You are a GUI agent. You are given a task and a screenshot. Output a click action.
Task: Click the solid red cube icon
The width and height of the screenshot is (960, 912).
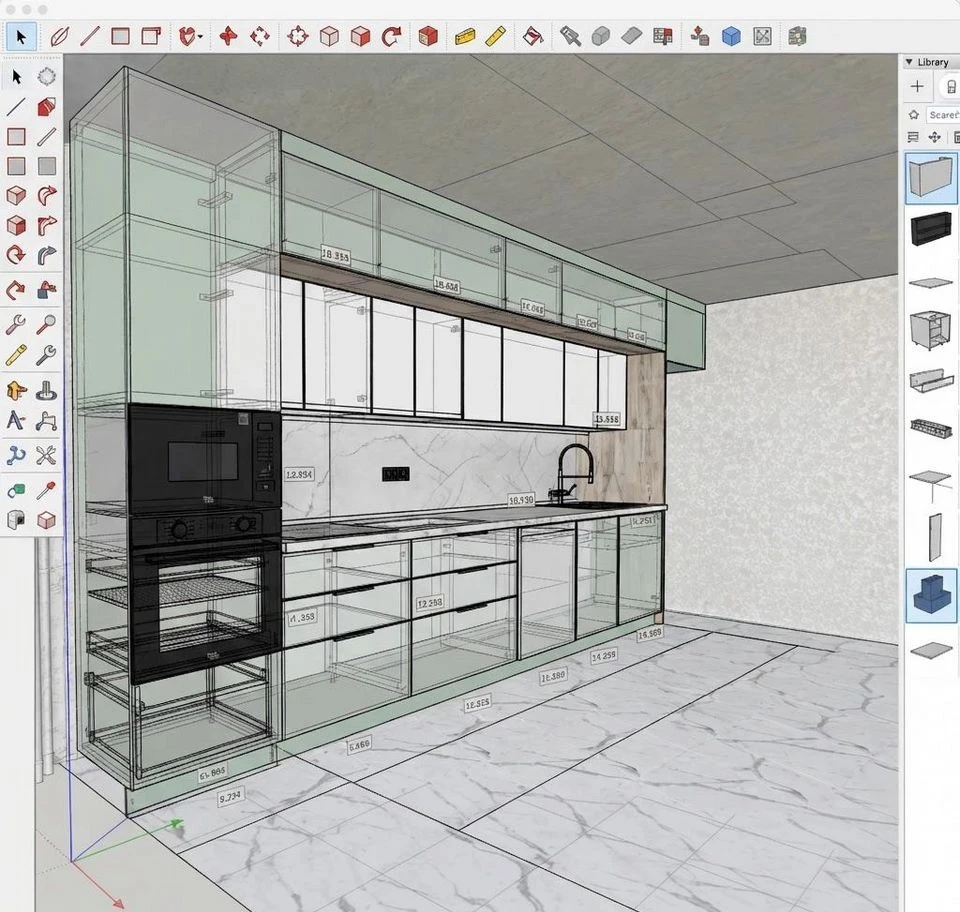[x=427, y=37]
